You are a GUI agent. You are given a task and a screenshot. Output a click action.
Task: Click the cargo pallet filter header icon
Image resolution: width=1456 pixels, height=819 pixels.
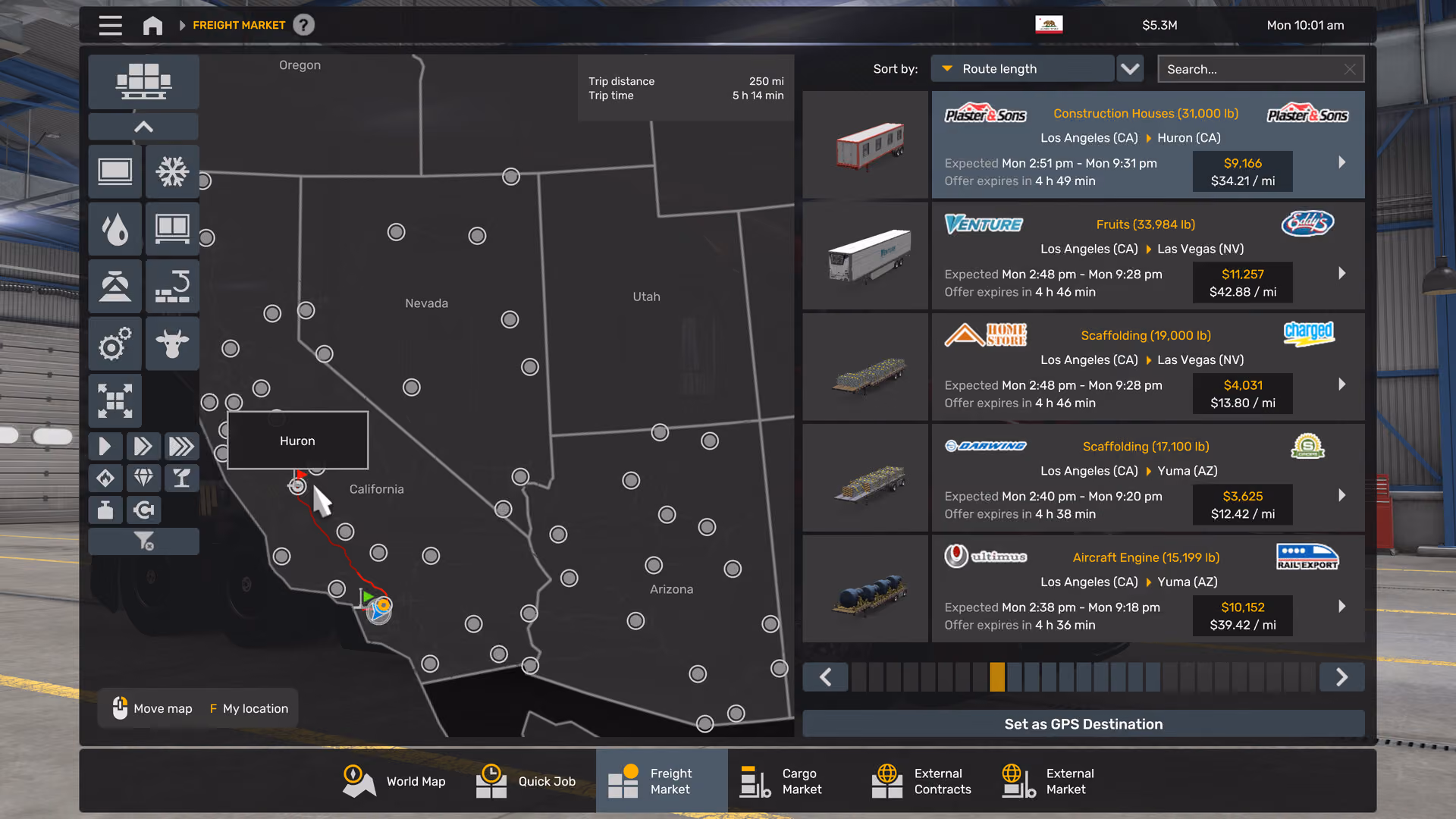point(143,81)
